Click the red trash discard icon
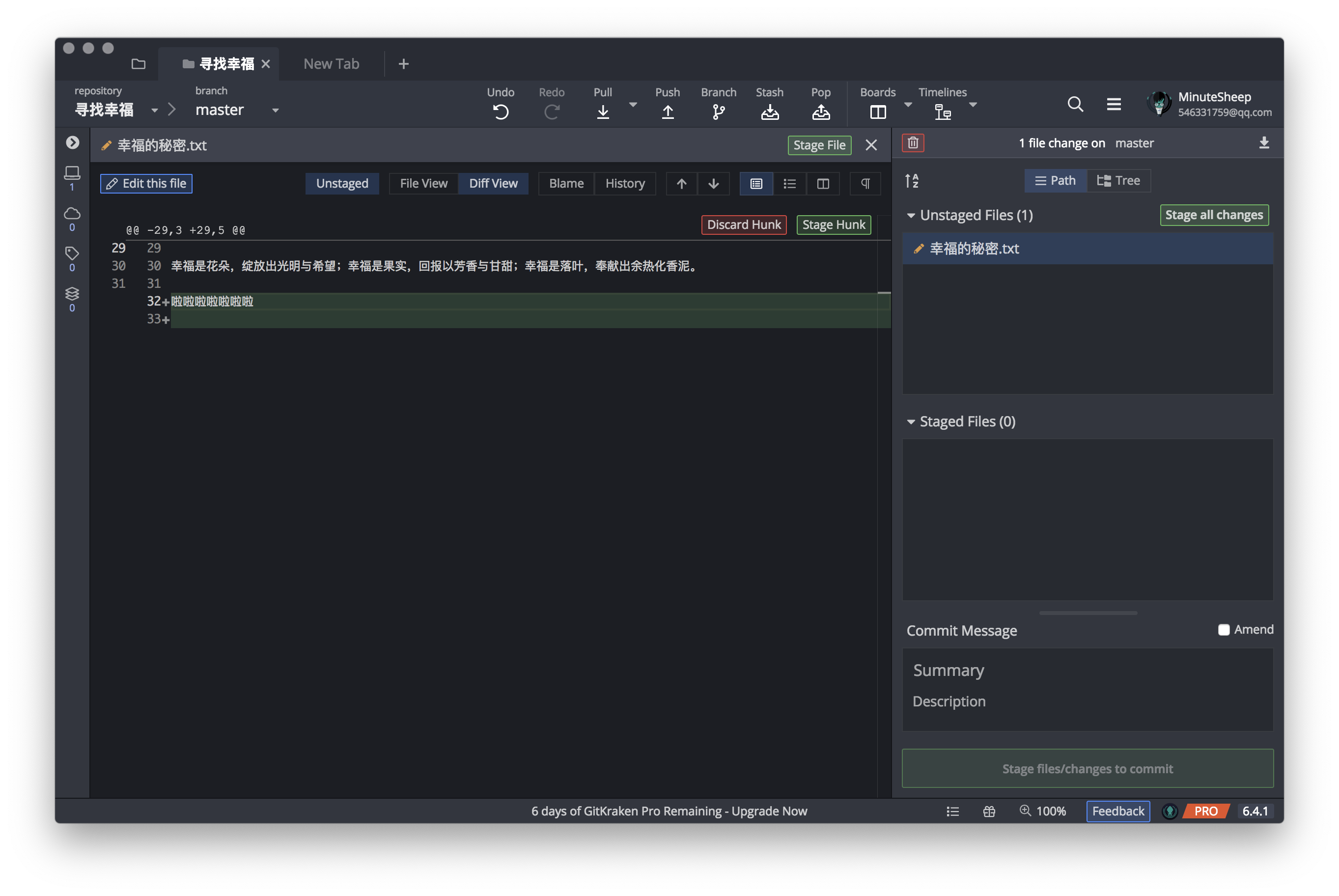 coord(912,143)
